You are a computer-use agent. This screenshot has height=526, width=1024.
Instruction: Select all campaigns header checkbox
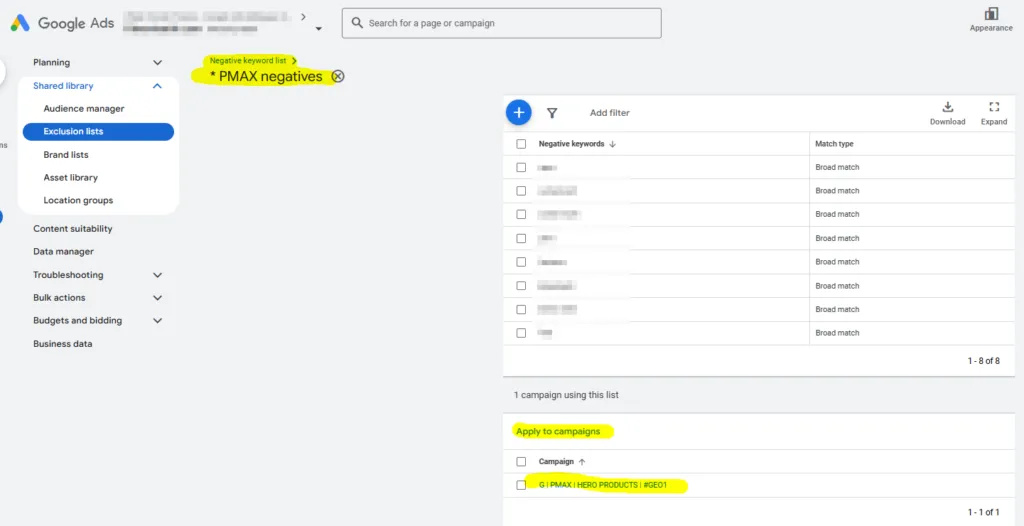(521, 461)
